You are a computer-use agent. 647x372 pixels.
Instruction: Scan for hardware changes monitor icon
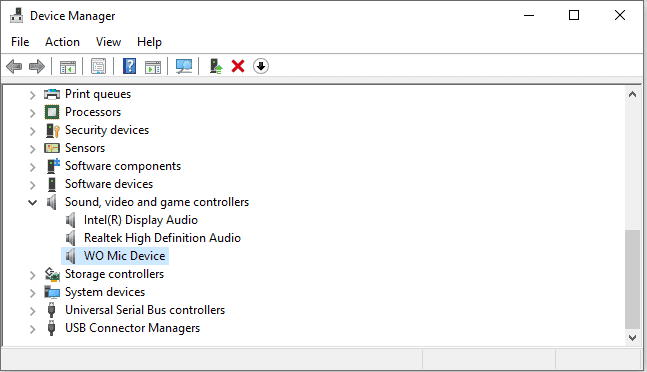pos(184,66)
